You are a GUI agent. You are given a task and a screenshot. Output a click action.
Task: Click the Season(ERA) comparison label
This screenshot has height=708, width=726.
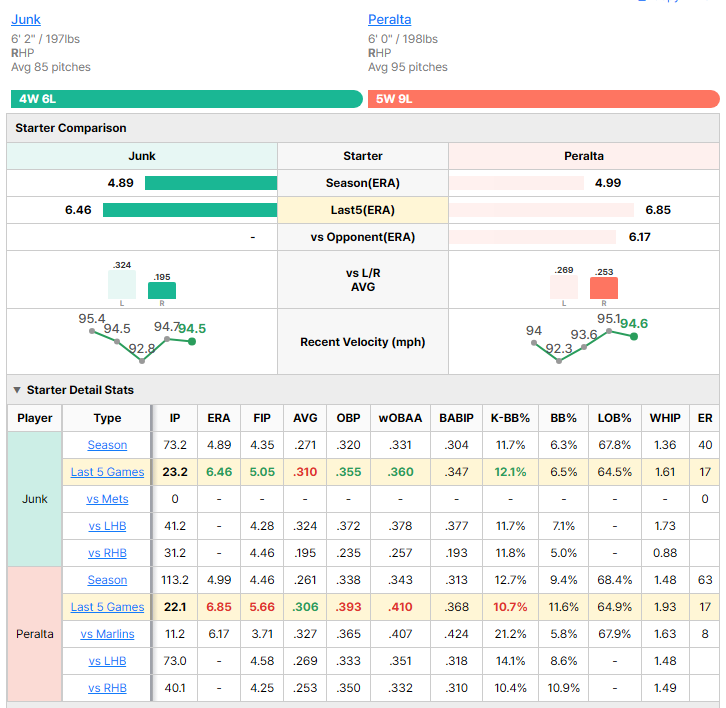pyautogui.click(x=363, y=183)
